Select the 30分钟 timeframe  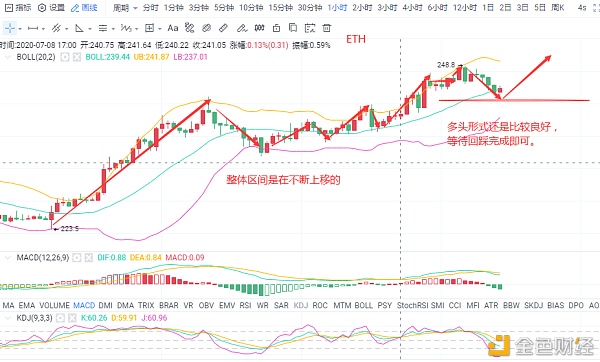pos(310,8)
